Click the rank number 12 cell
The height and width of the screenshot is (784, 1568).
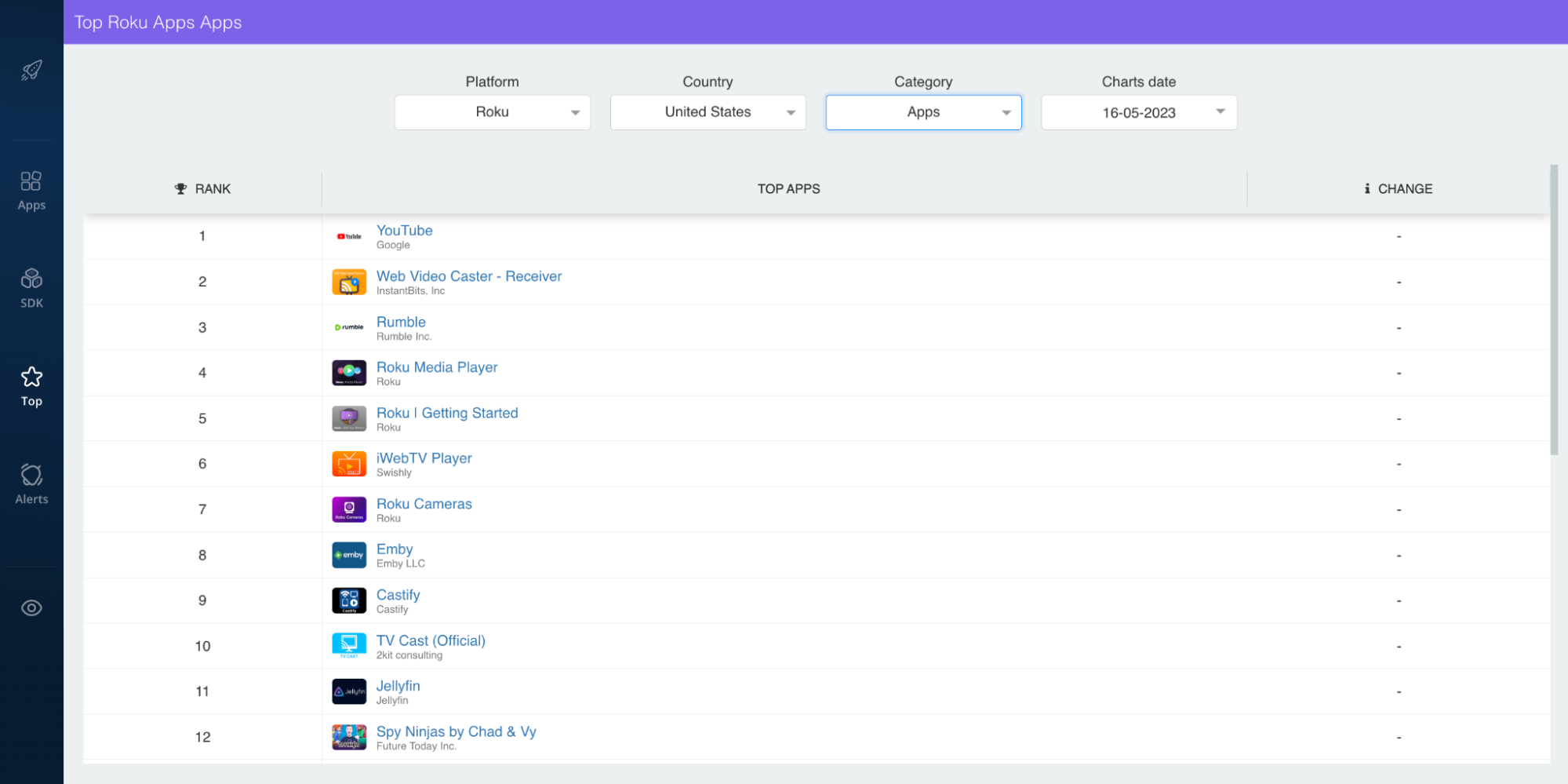tap(202, 737)
